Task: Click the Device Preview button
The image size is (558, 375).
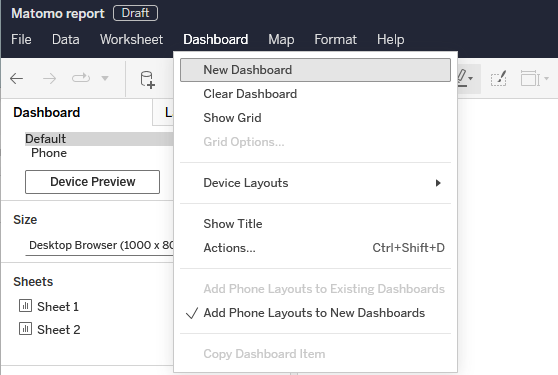Action: tap(93, 182)
